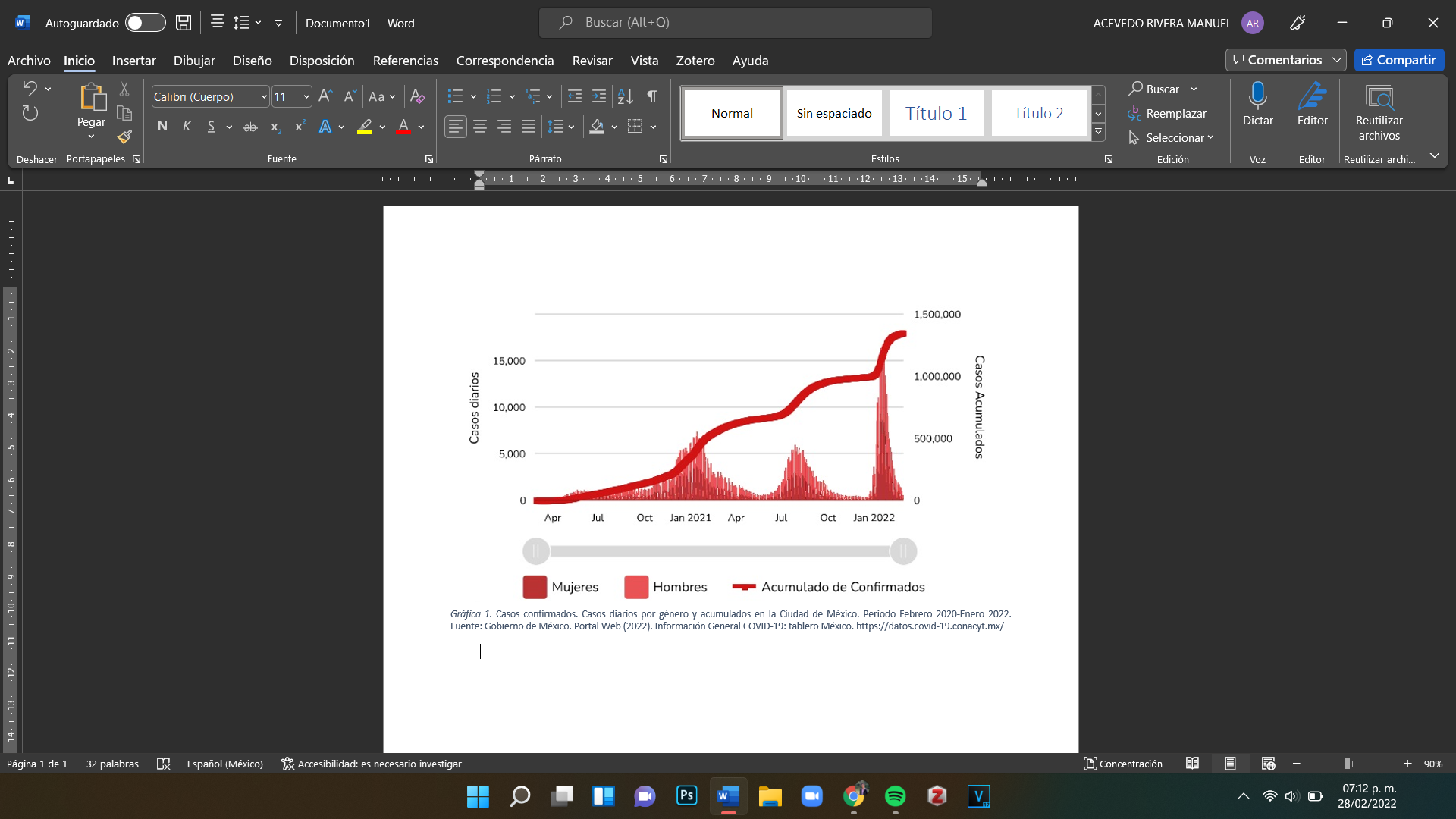
Task: Switch to the Diseño tab
Action: [252, 61]
